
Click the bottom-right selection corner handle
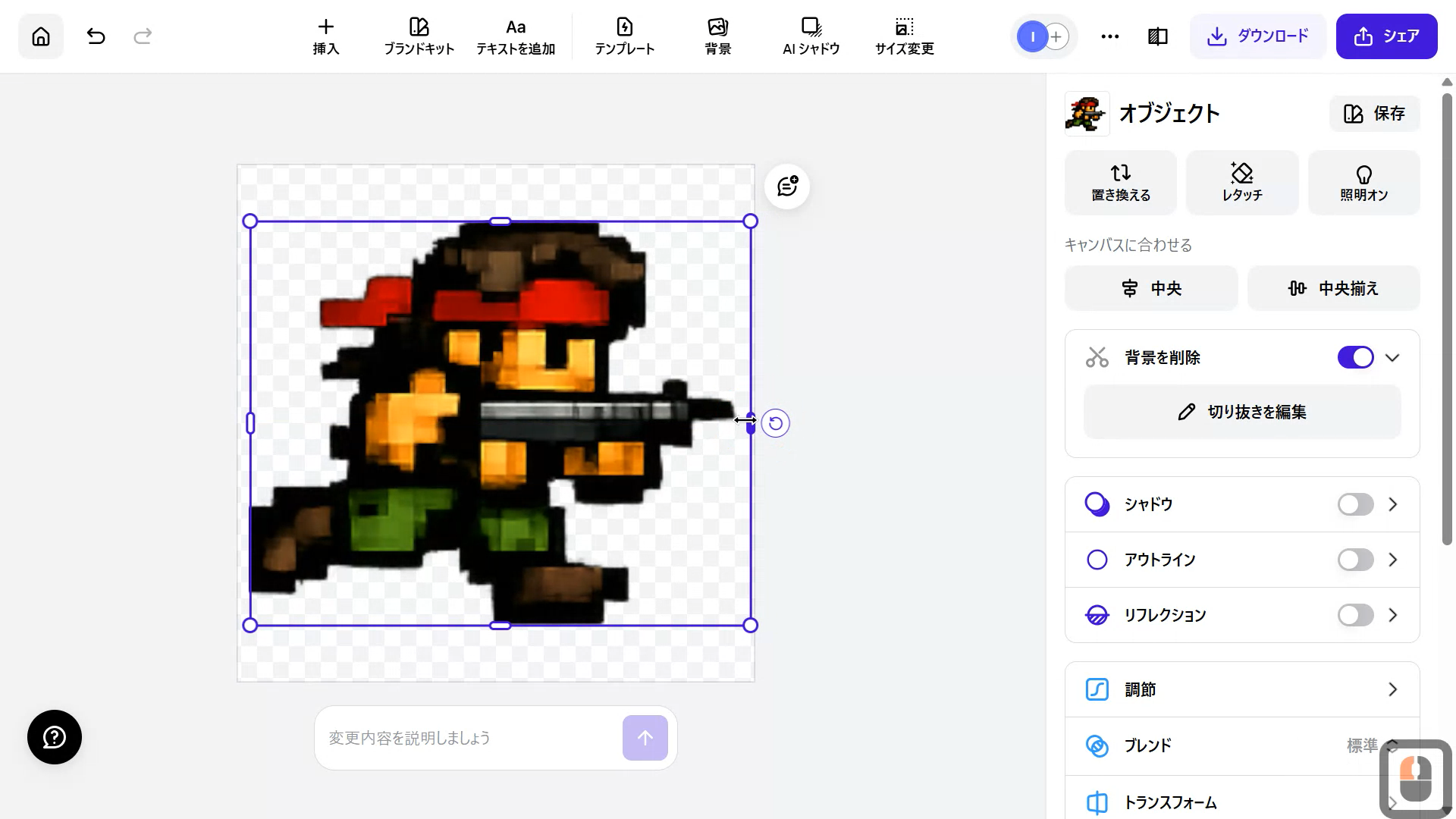(750, 626)
